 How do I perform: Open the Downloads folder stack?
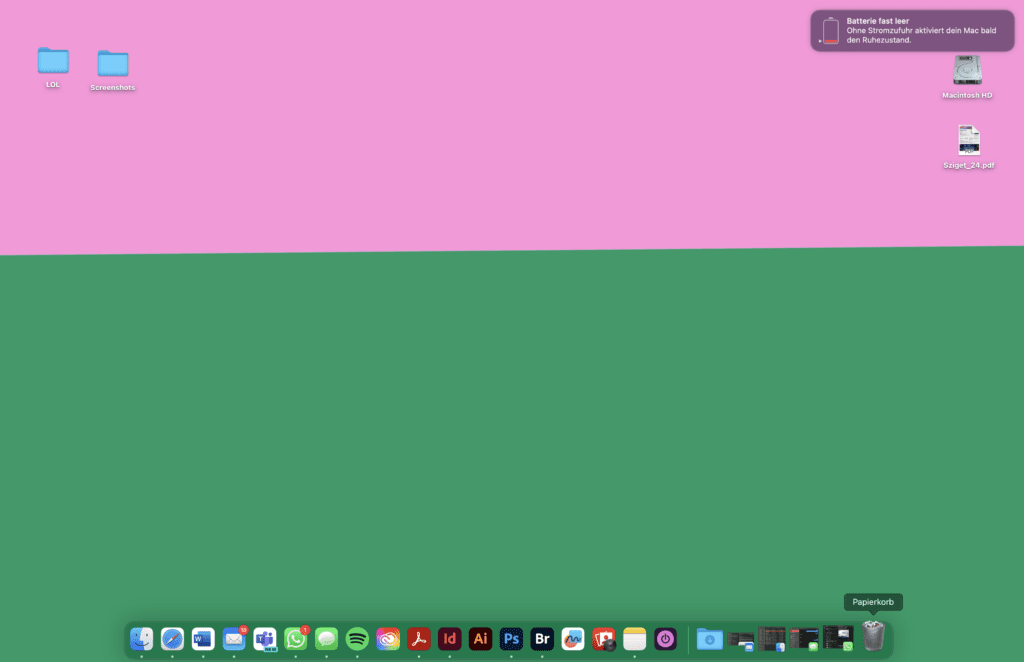pos(710,638)
